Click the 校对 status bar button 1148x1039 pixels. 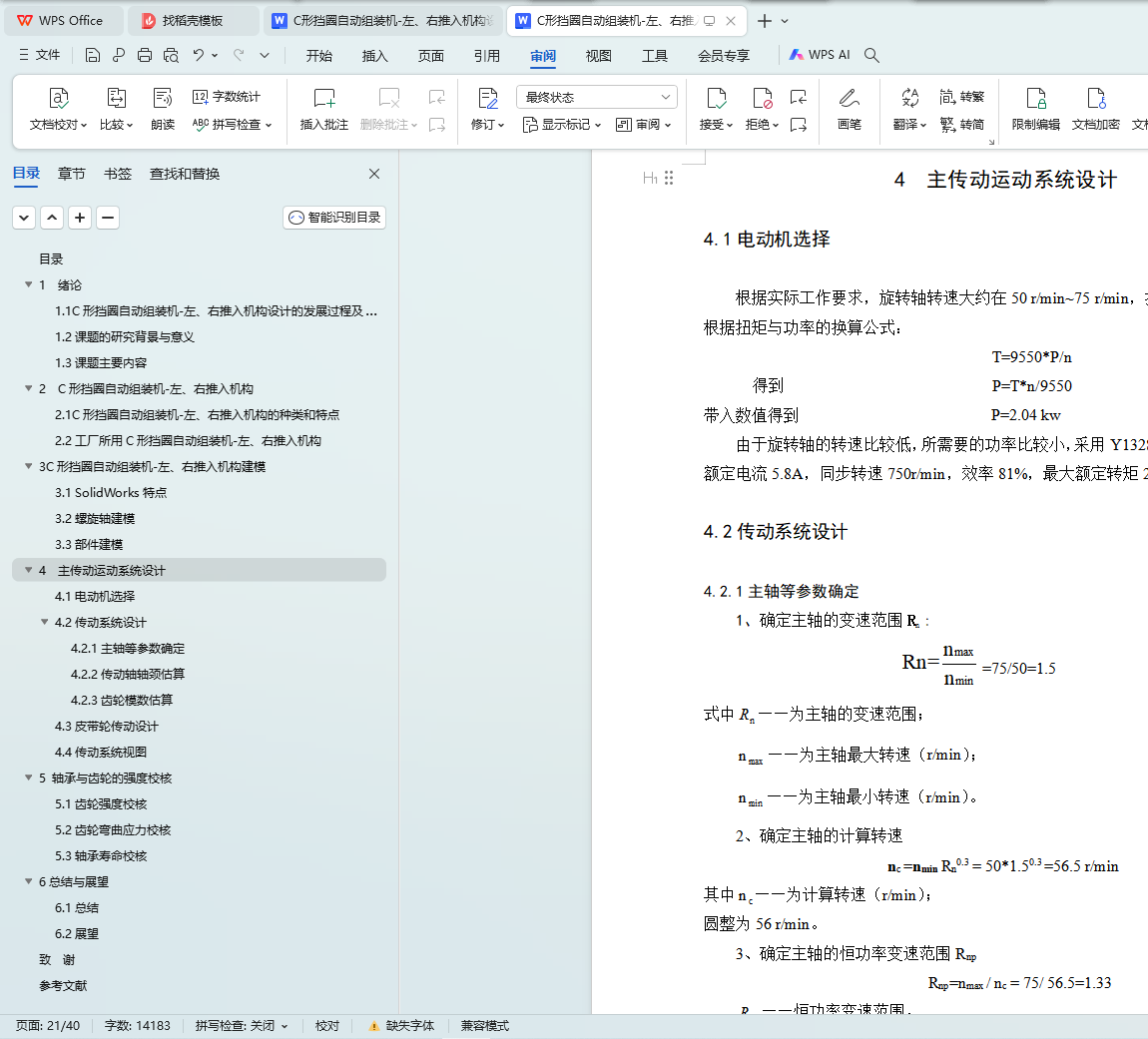point(327,1026)
